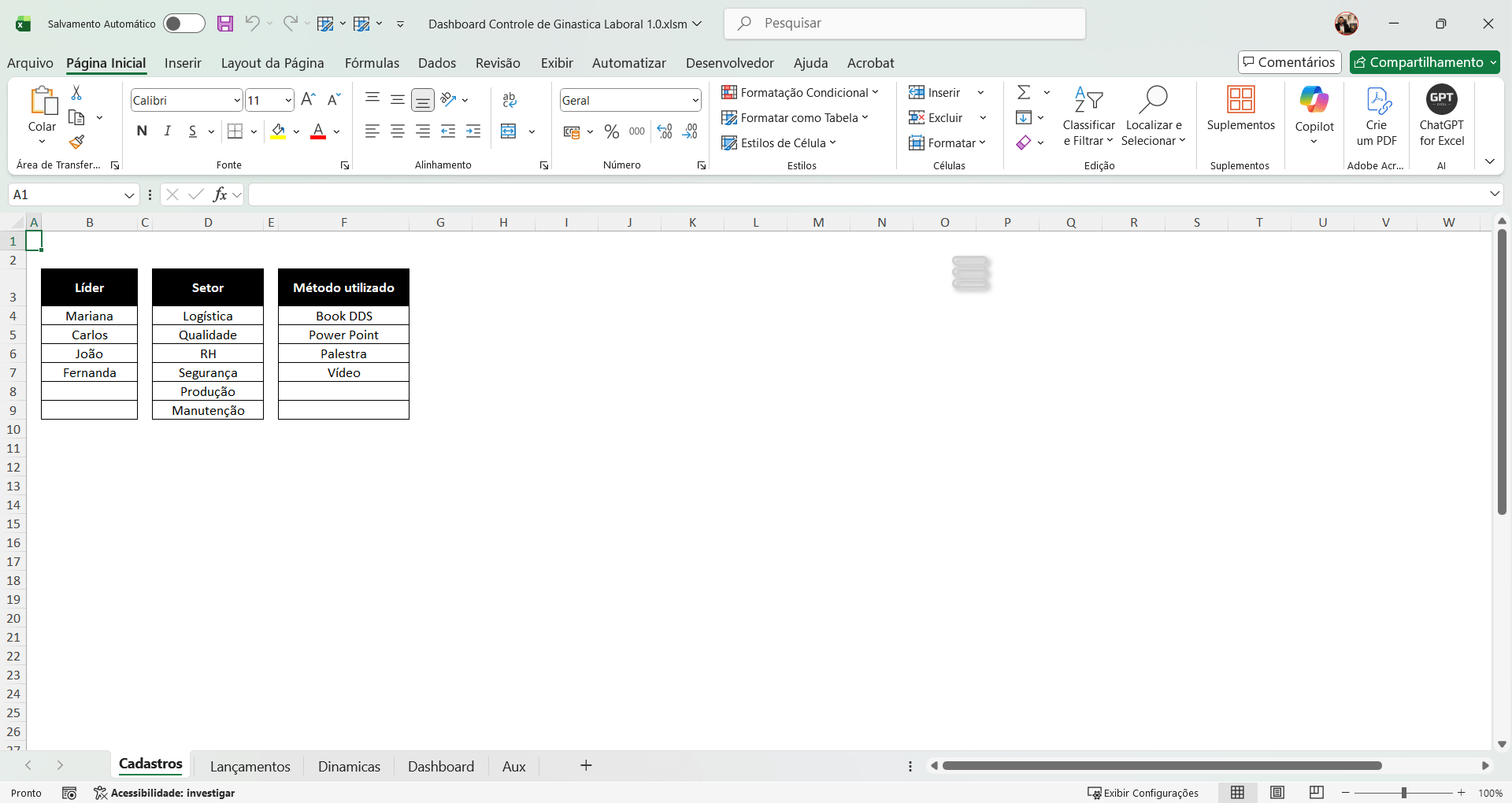Open the Dashboard sheet tab
The image size is (1512, 803).
pos(440,765)
